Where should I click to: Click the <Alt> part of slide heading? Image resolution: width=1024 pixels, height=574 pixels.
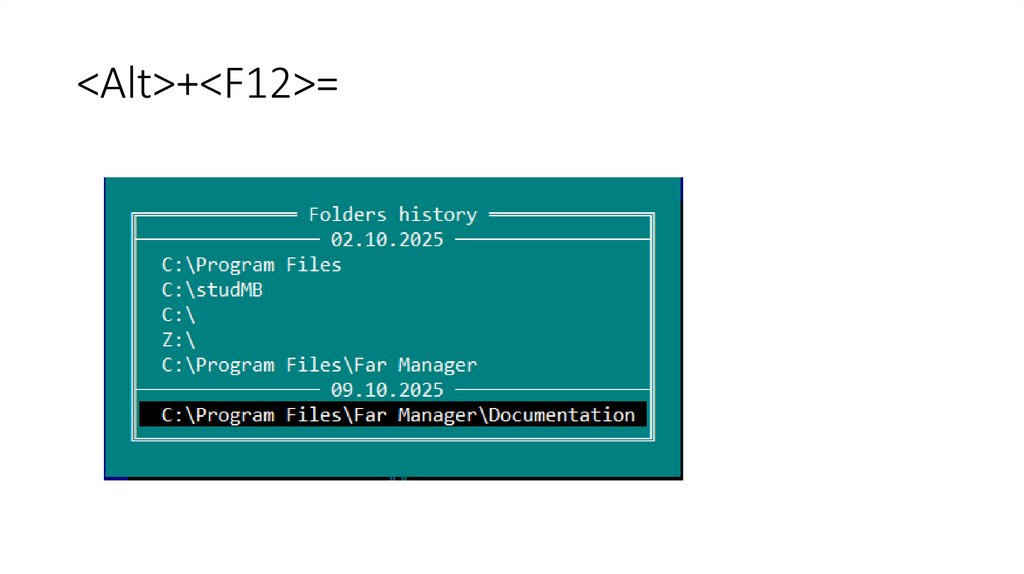pyautogui.click(x=126, y=84)
